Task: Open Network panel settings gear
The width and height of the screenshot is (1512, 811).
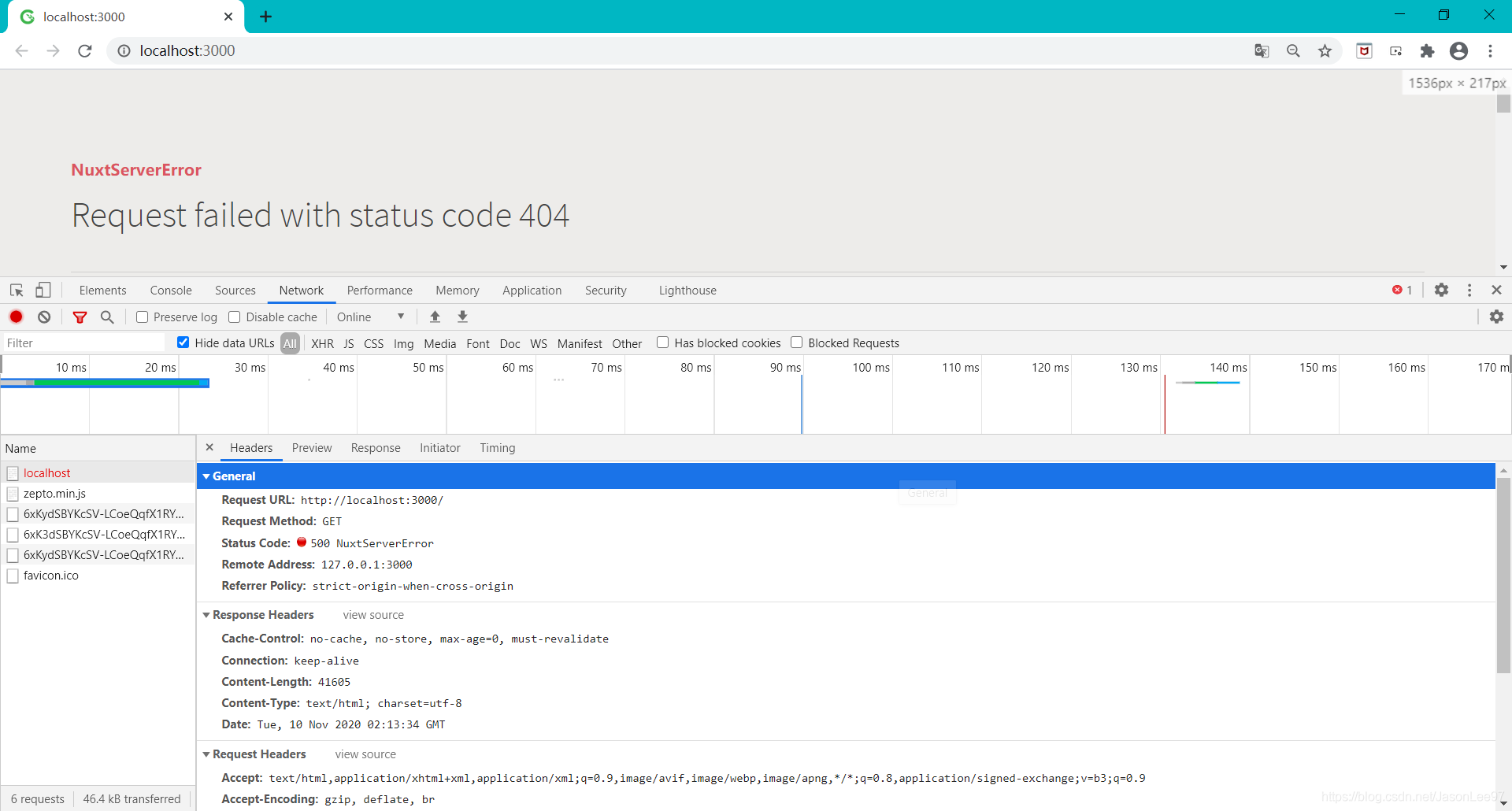Action: pos(1496,317)
